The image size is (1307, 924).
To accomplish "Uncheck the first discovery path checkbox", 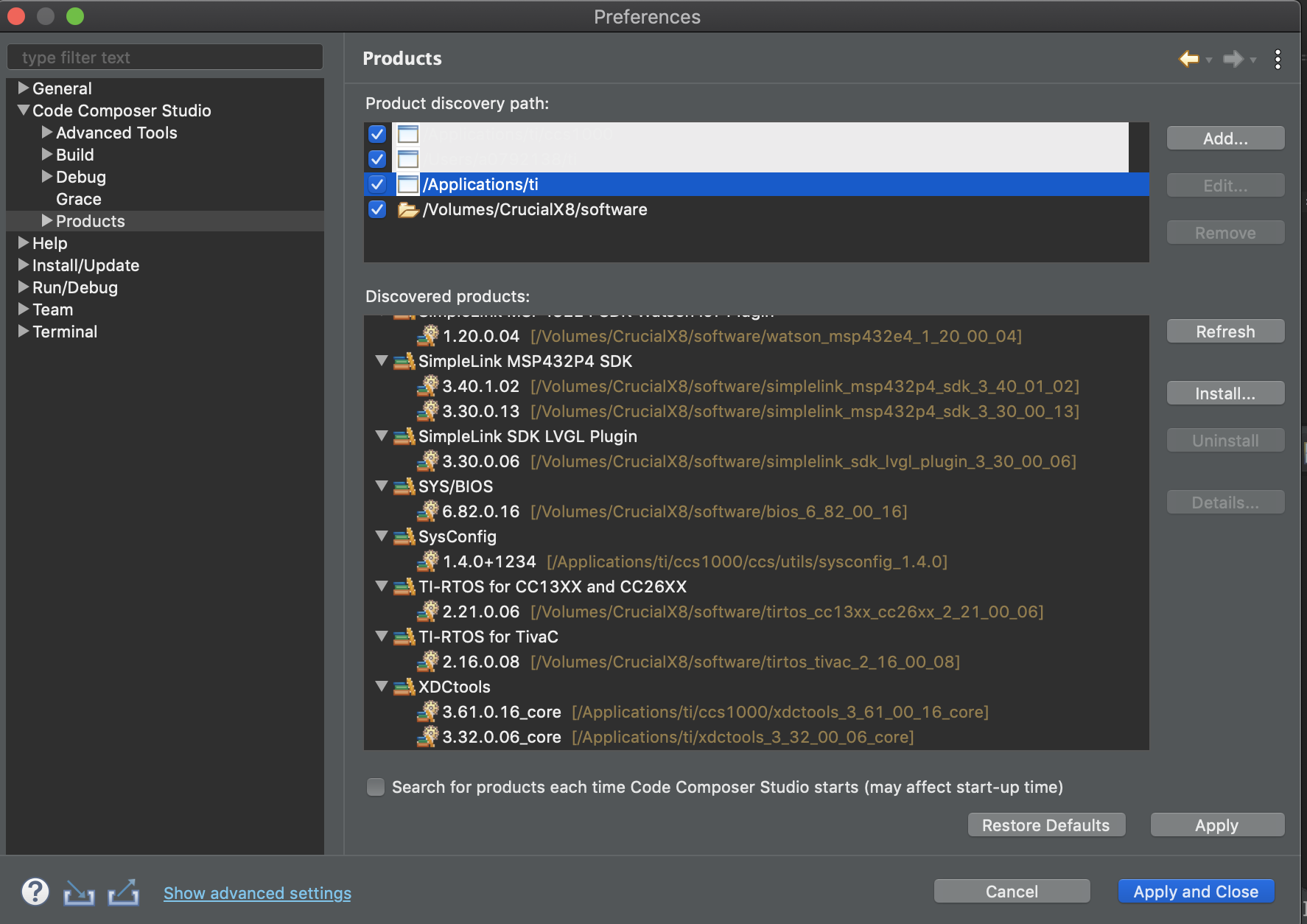I will [377, 134].
